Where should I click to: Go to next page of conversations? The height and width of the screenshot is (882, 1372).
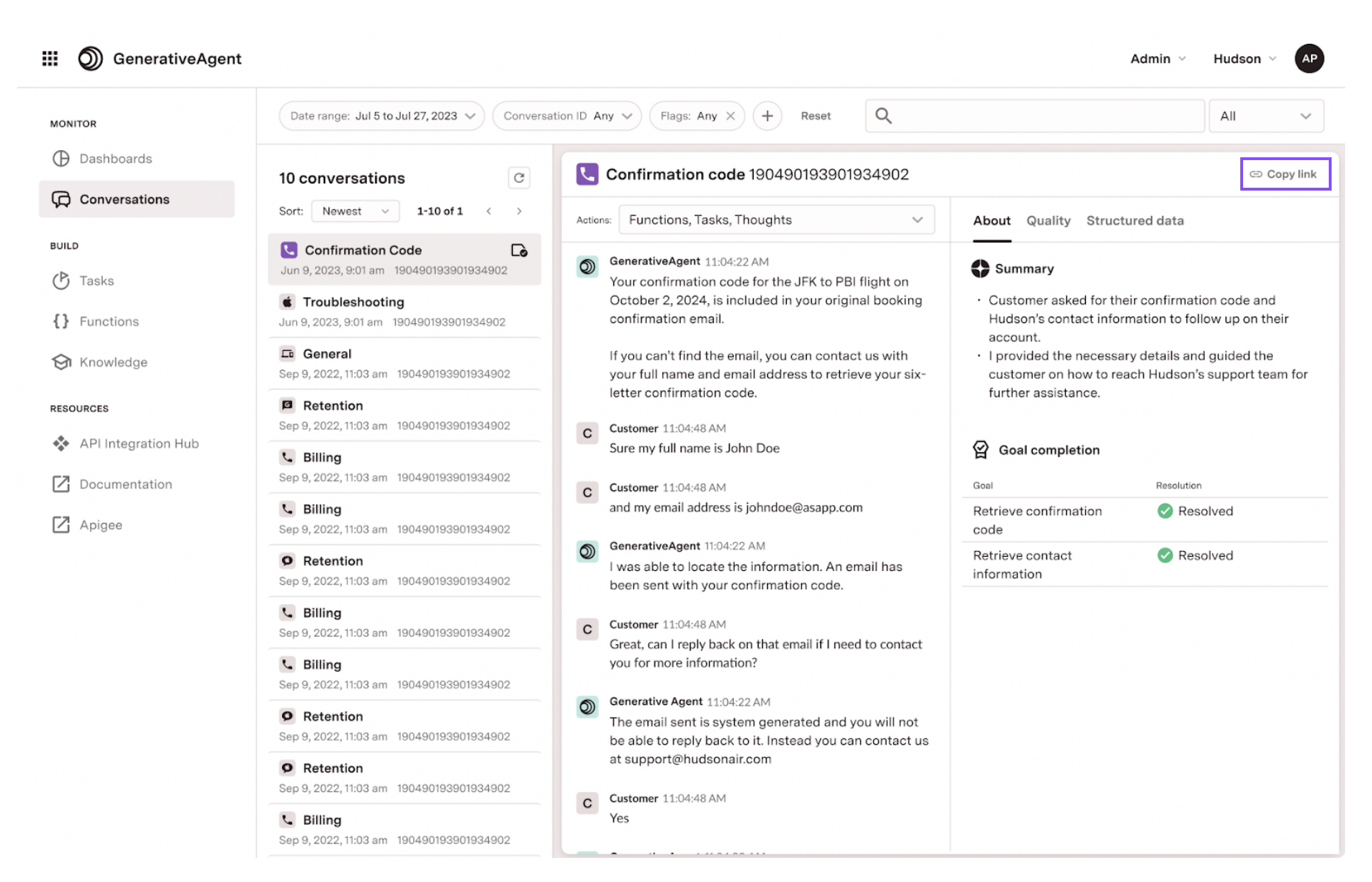[519, 211]
